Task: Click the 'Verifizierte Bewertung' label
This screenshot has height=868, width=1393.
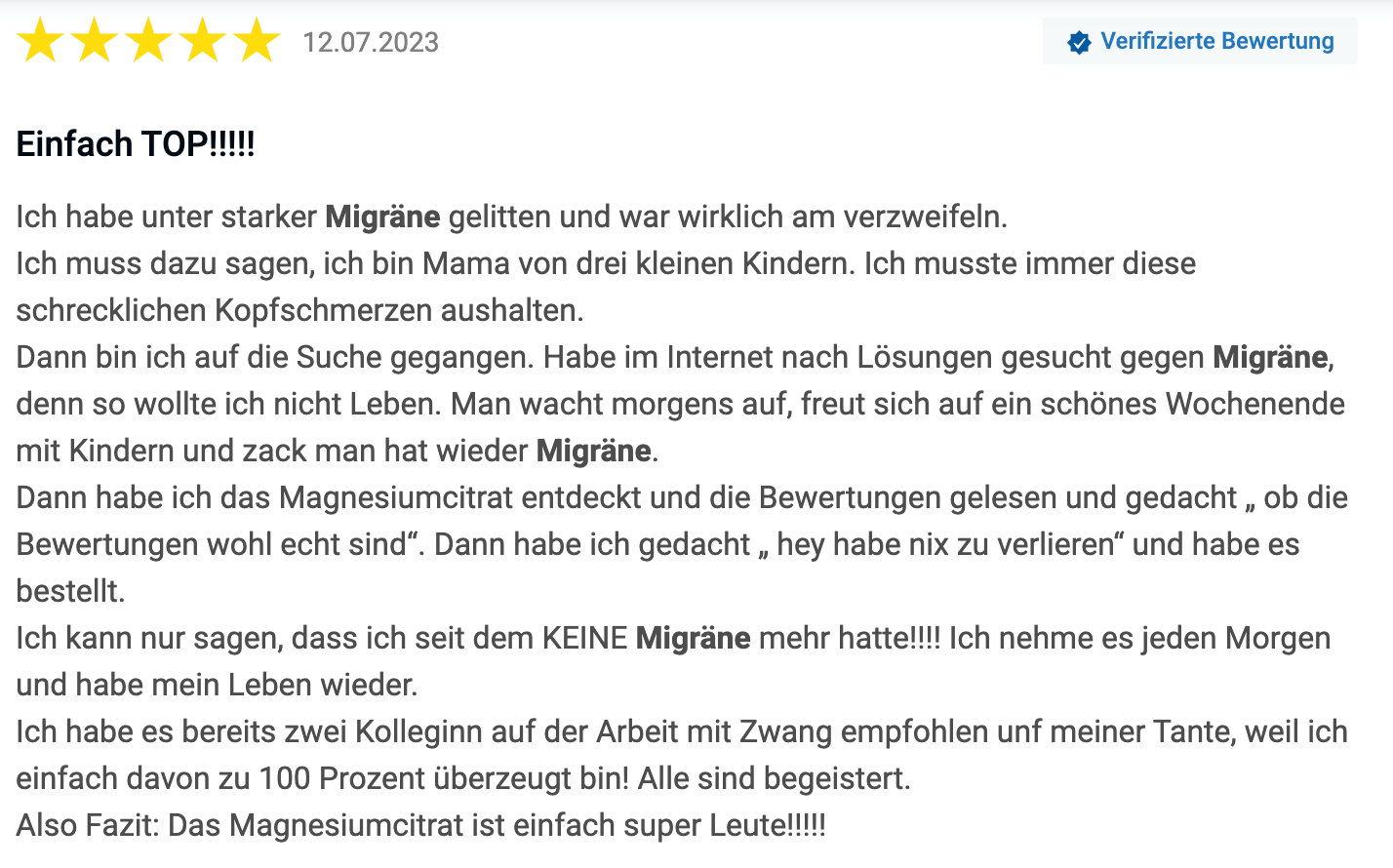Action: (1216, 41)
